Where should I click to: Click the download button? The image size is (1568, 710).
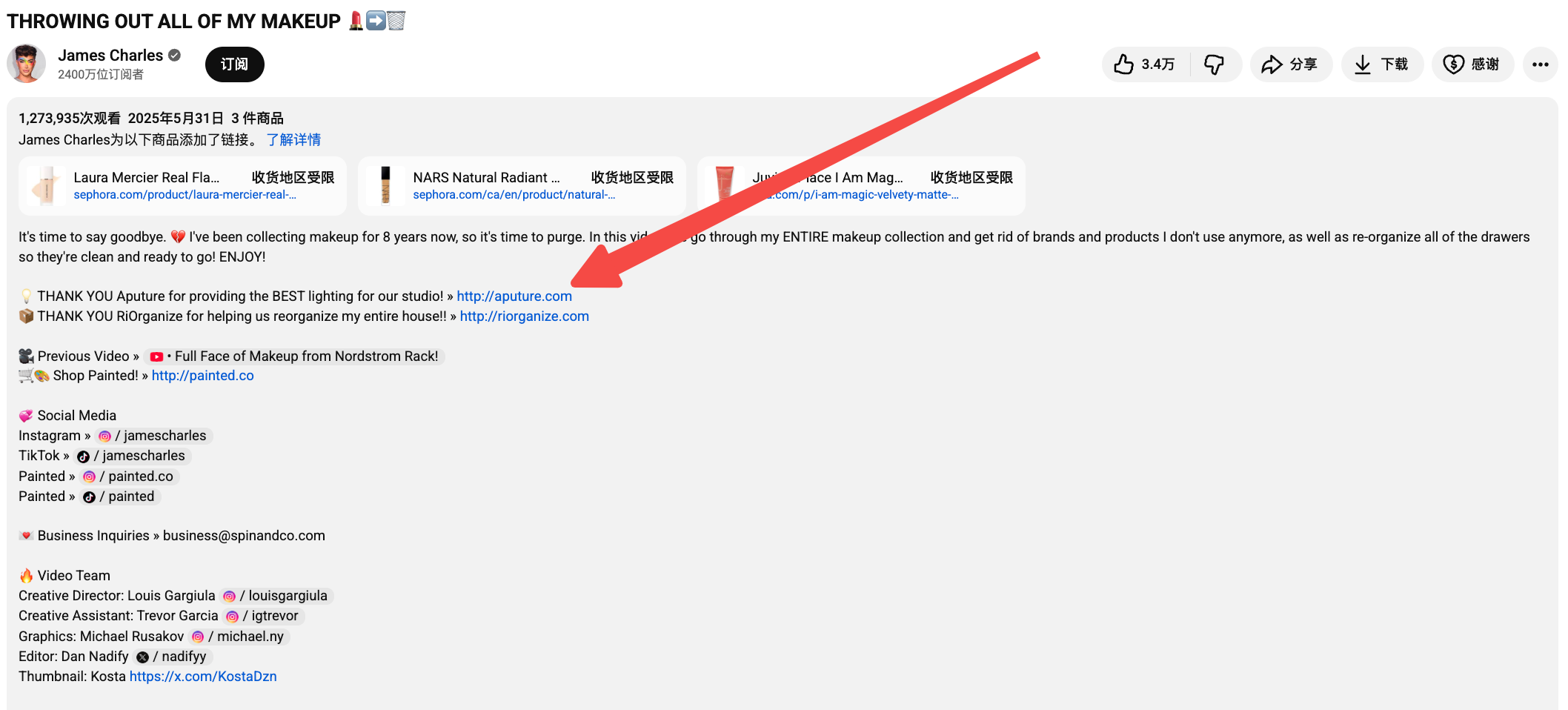click(1381, 64)
